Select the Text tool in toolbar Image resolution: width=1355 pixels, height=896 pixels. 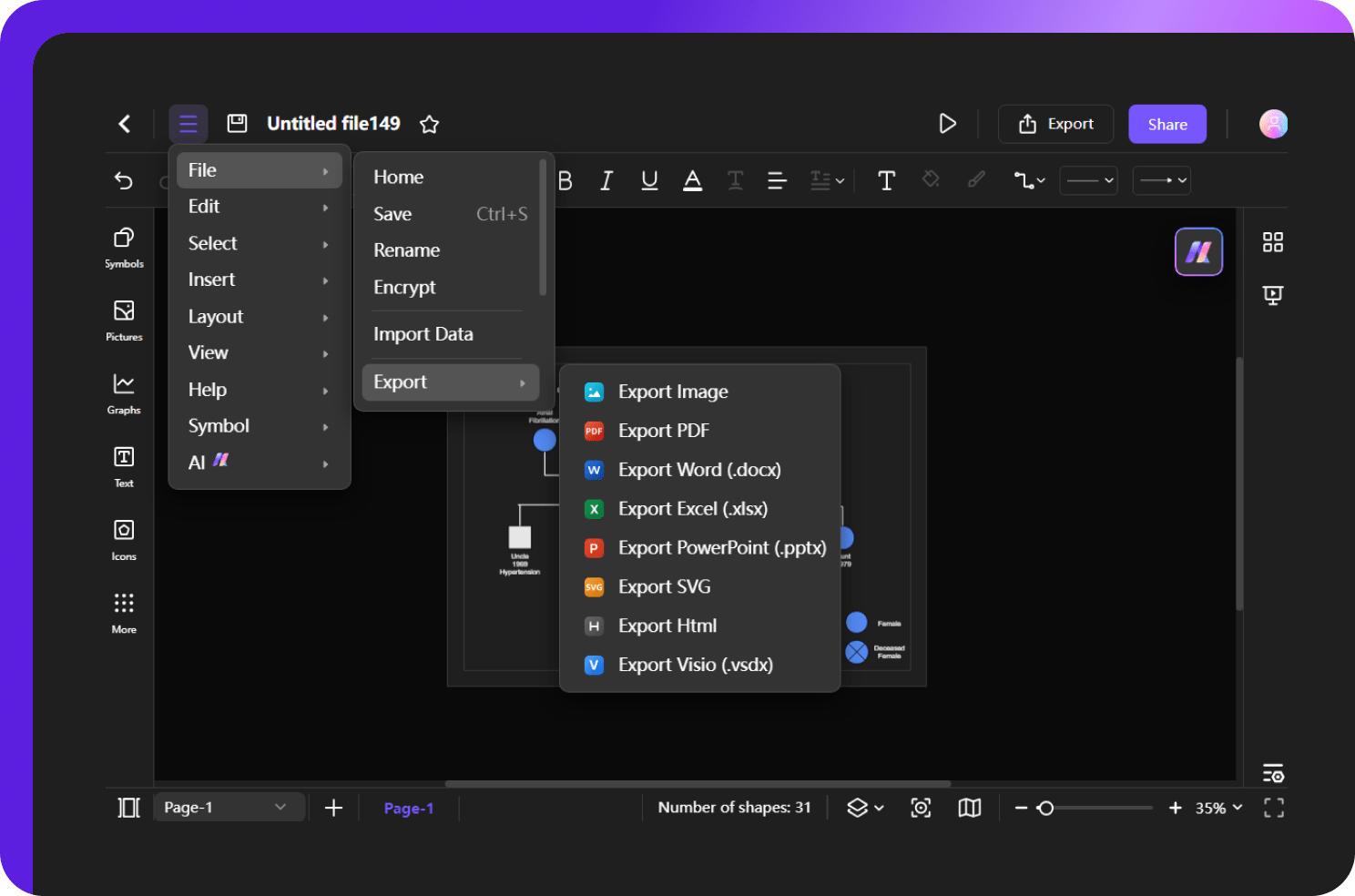pos(886,180)
